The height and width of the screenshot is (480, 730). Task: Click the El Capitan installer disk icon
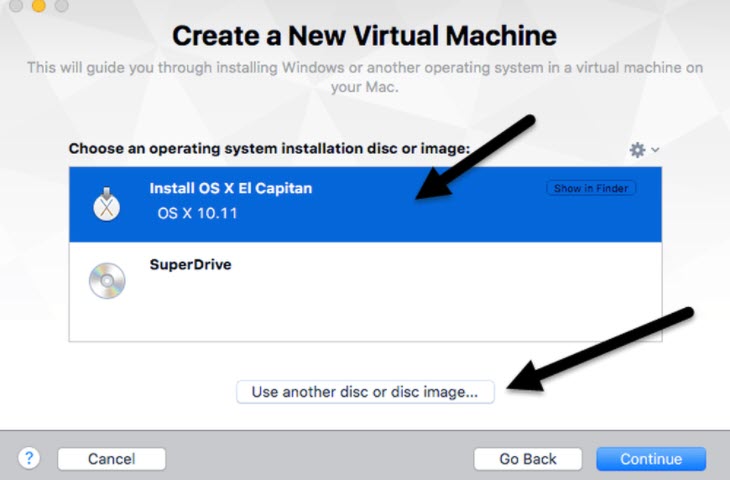107,204
